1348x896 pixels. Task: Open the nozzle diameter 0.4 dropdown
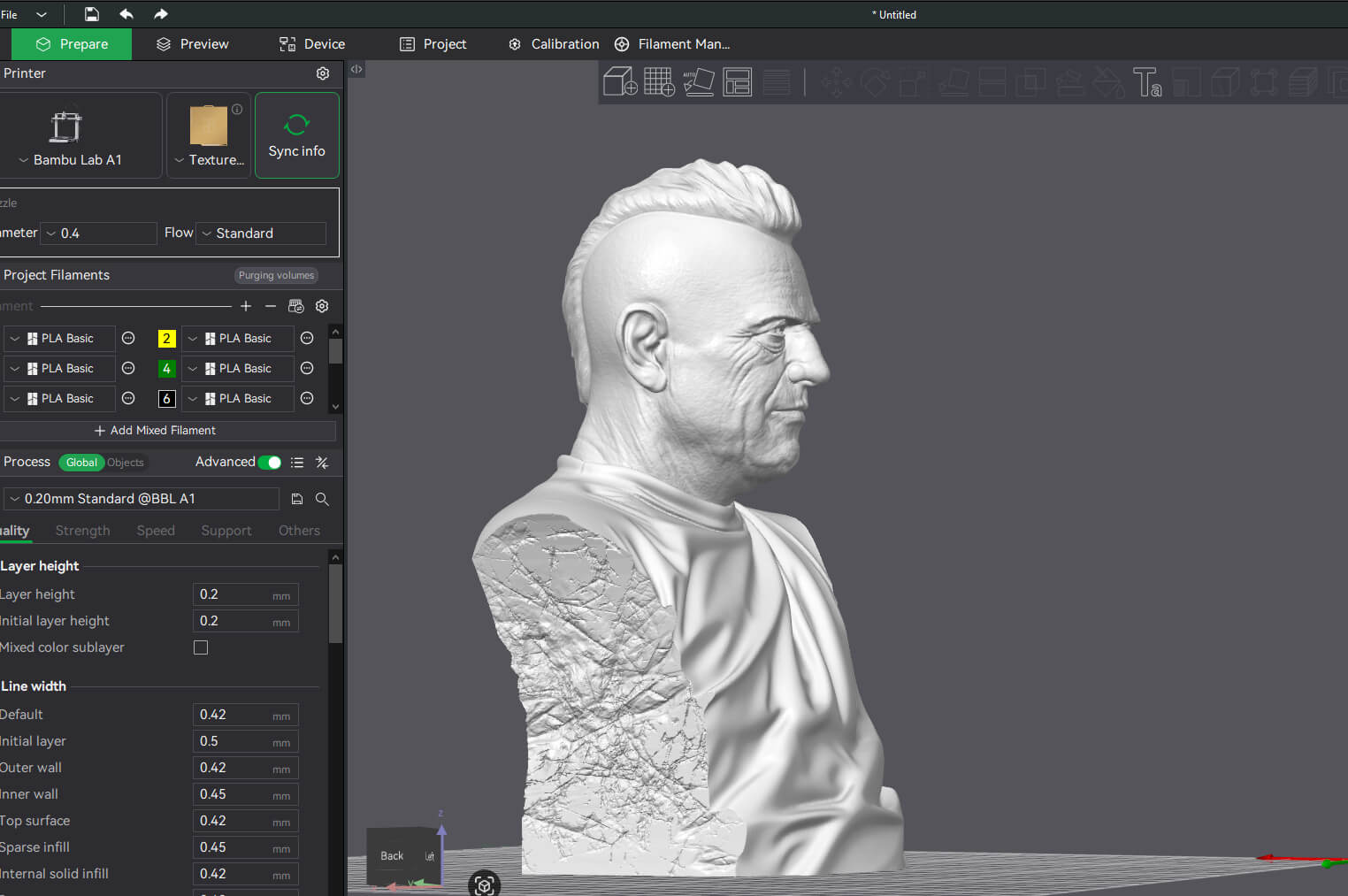(99, 234)
